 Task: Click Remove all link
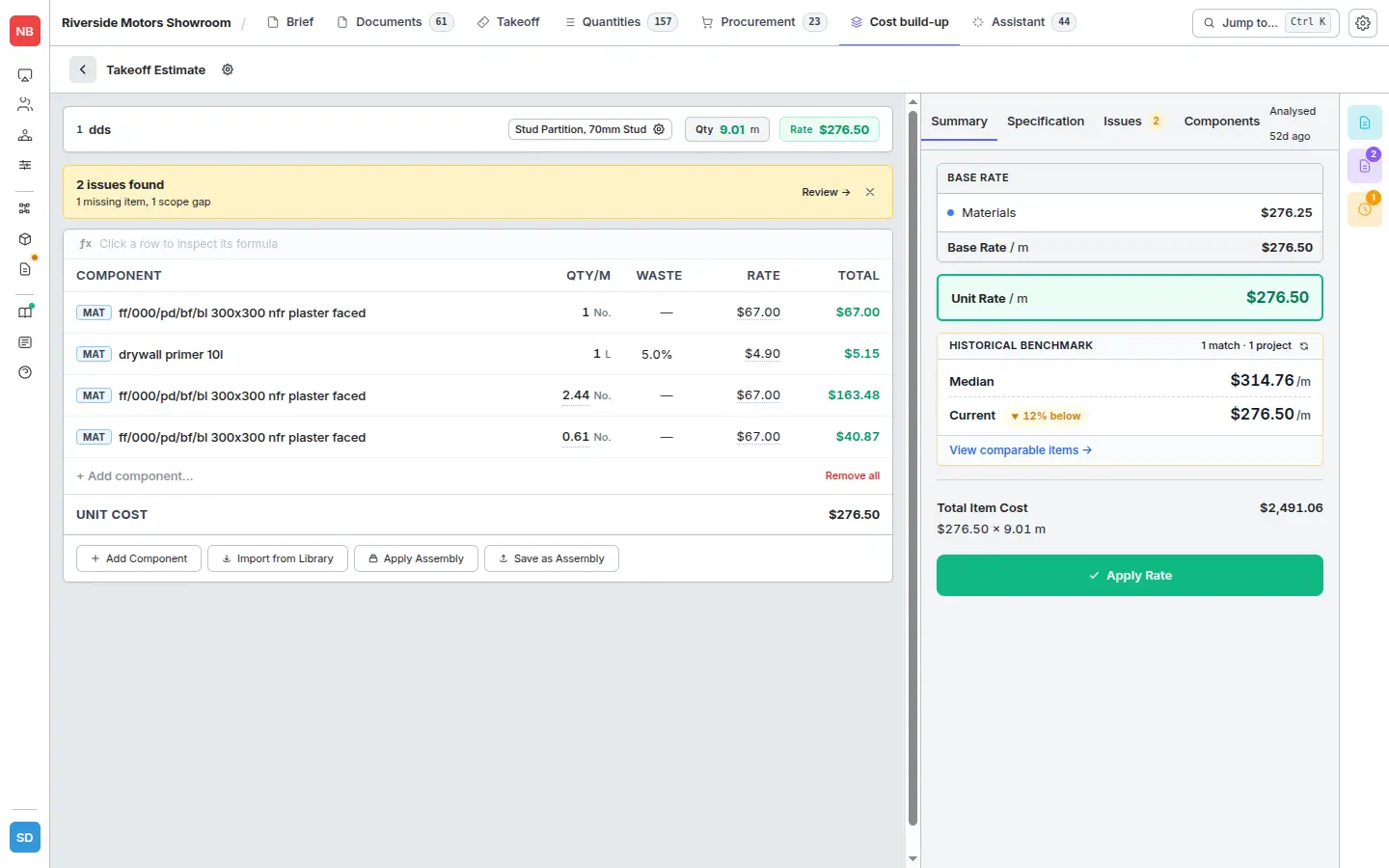tap(853, 475)
